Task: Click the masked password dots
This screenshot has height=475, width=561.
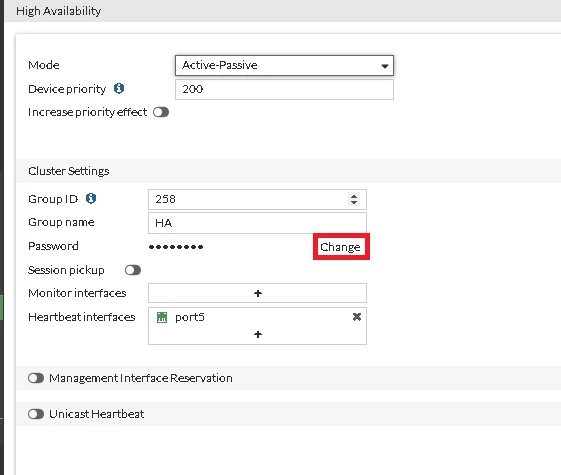Action: tap(176, 247)
